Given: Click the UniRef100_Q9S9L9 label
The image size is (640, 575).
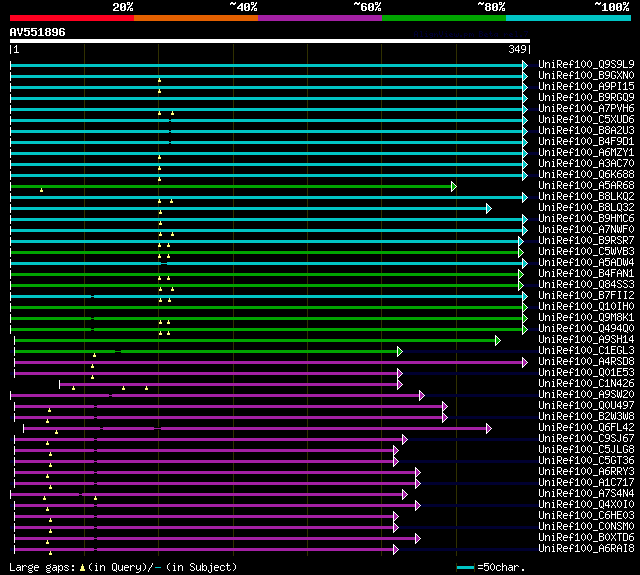Looking at the screenshot, I should click(x=586, y=64).
